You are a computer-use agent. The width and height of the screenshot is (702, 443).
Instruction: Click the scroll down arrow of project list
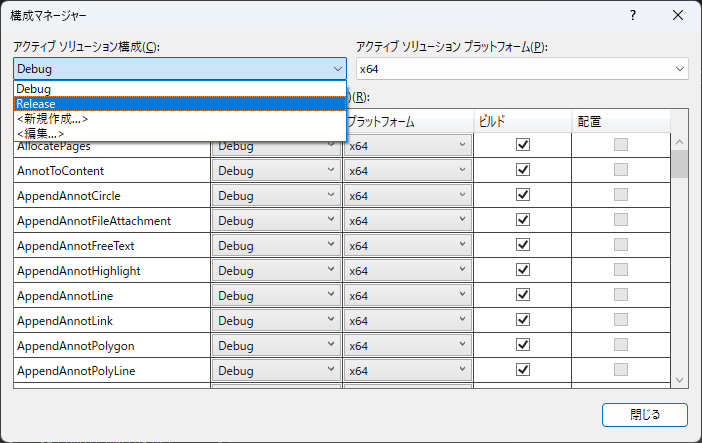pyautogui.click(x=679, y=380)
